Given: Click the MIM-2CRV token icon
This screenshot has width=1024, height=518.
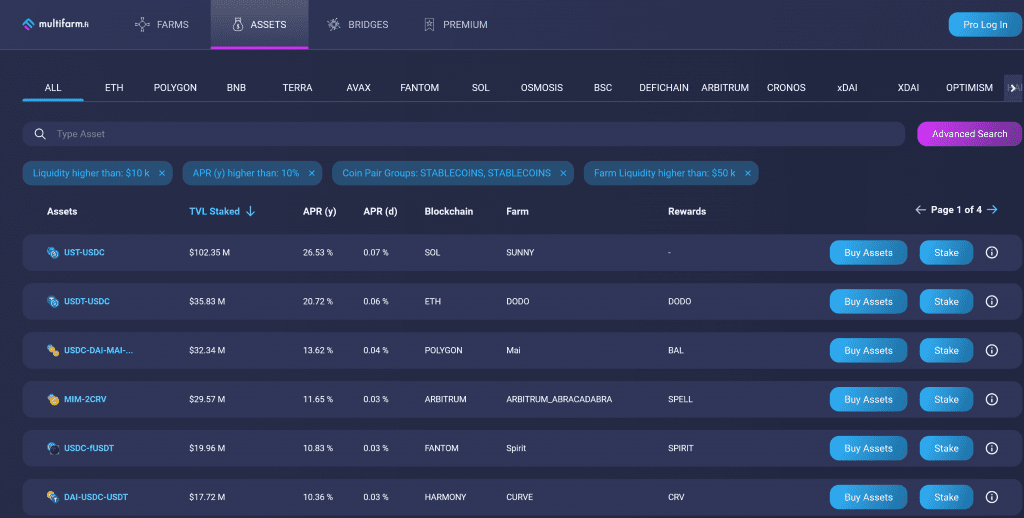Looking at the screenshot, I should click(x=53, y=400).
